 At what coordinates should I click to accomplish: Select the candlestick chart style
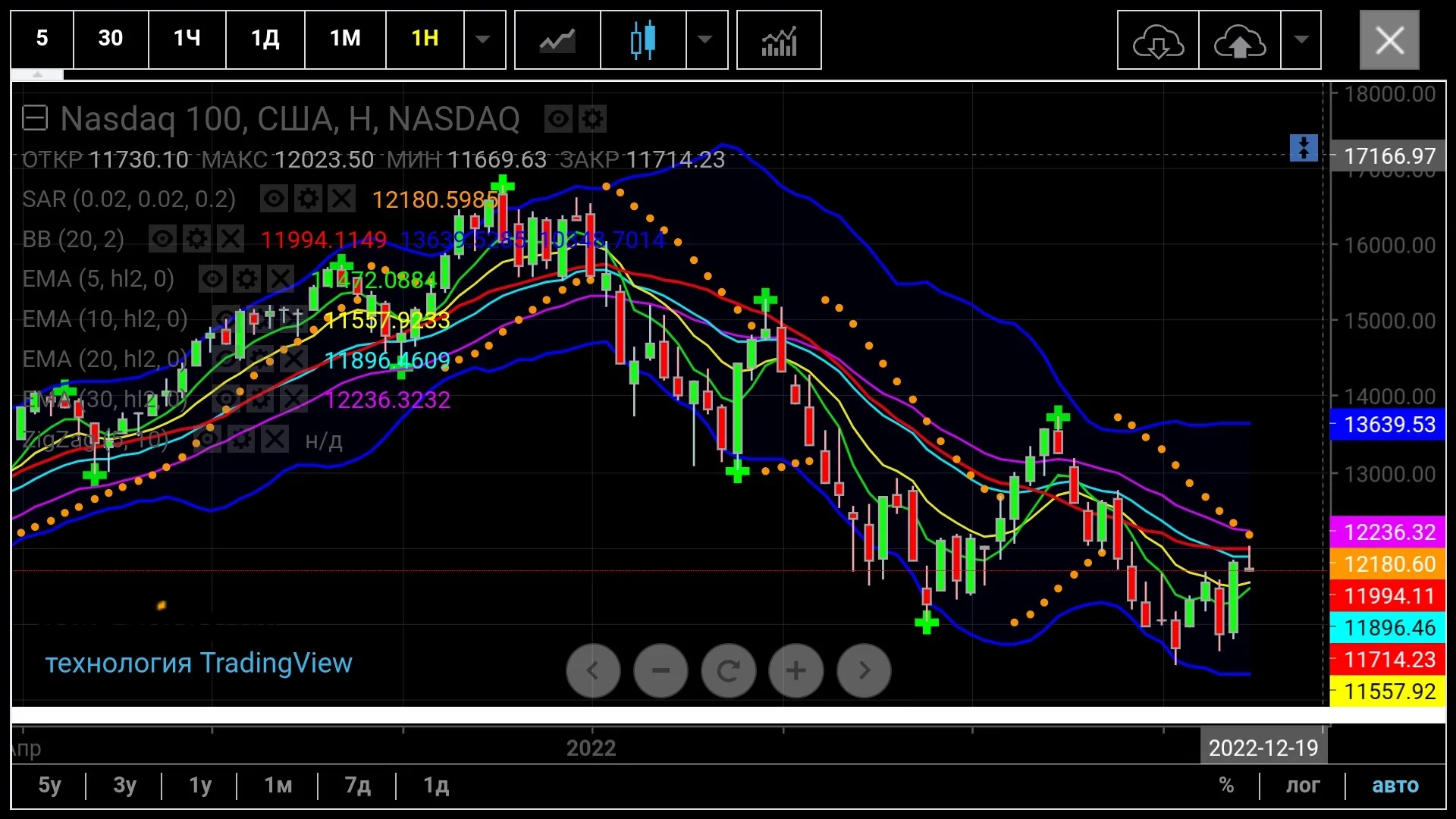pos(643,40)
